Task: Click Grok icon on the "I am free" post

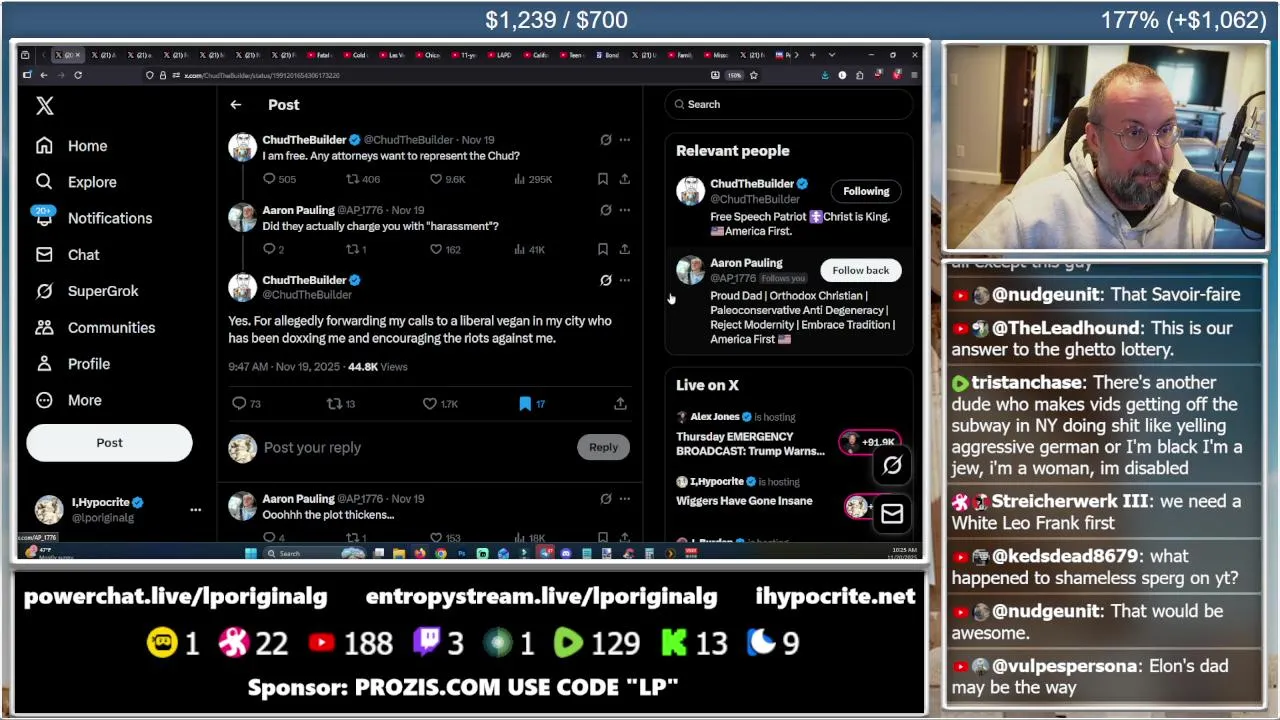Action: point(606,140)
